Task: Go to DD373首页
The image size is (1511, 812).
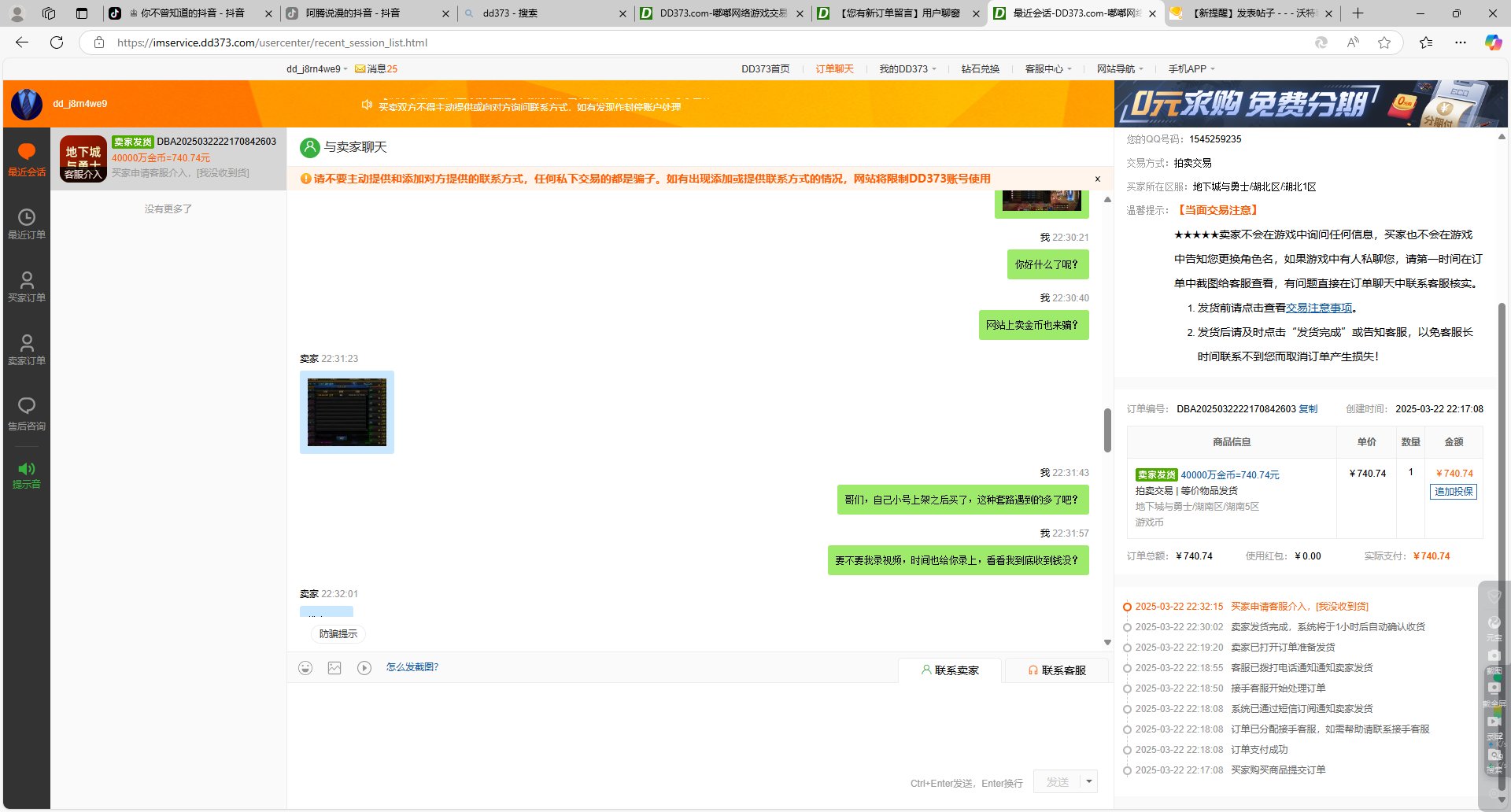Action: 765,69
